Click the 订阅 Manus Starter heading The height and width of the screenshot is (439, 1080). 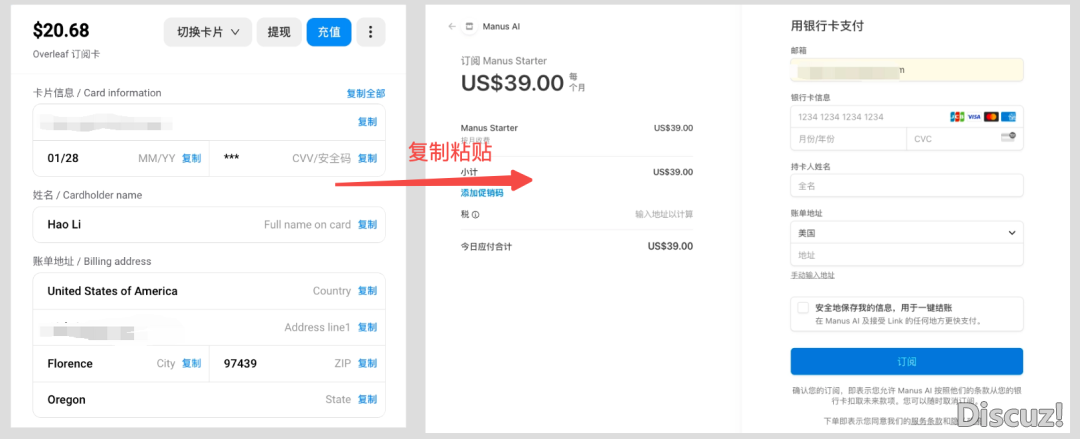coord(503,61)
